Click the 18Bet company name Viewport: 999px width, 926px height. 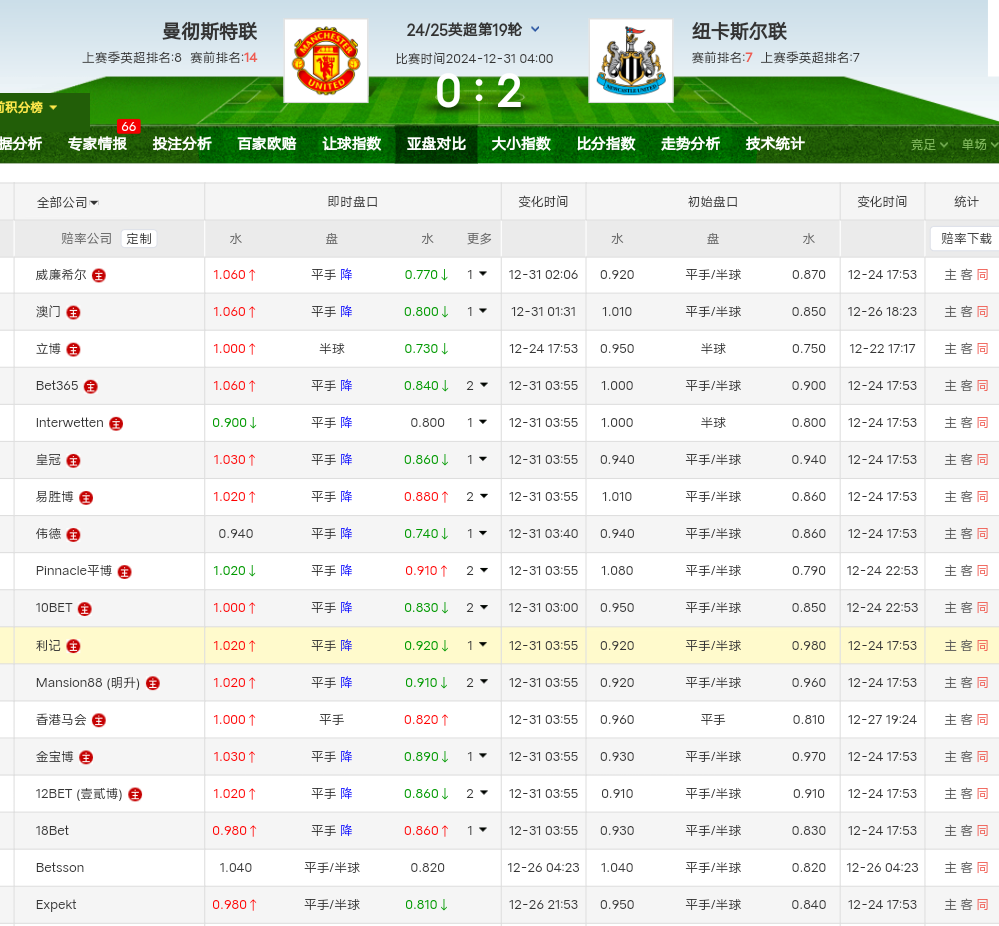pos(52,830)
